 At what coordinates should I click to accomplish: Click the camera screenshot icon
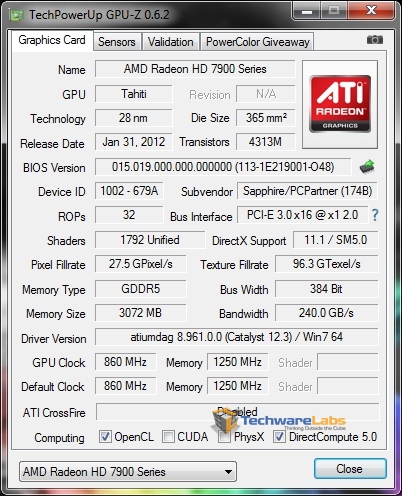point(375,40)
